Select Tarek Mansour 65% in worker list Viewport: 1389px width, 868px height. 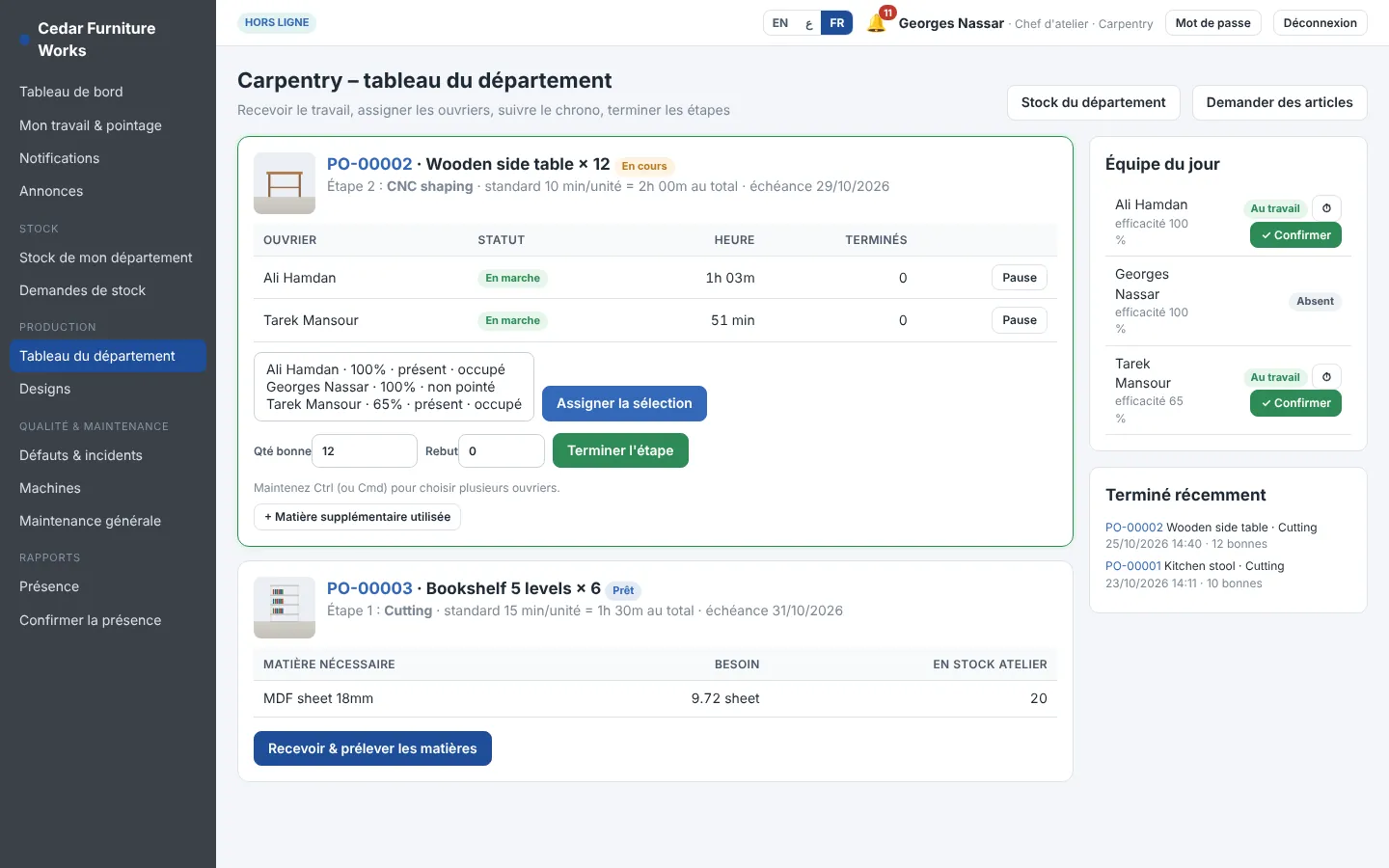[x=394, y=404]
